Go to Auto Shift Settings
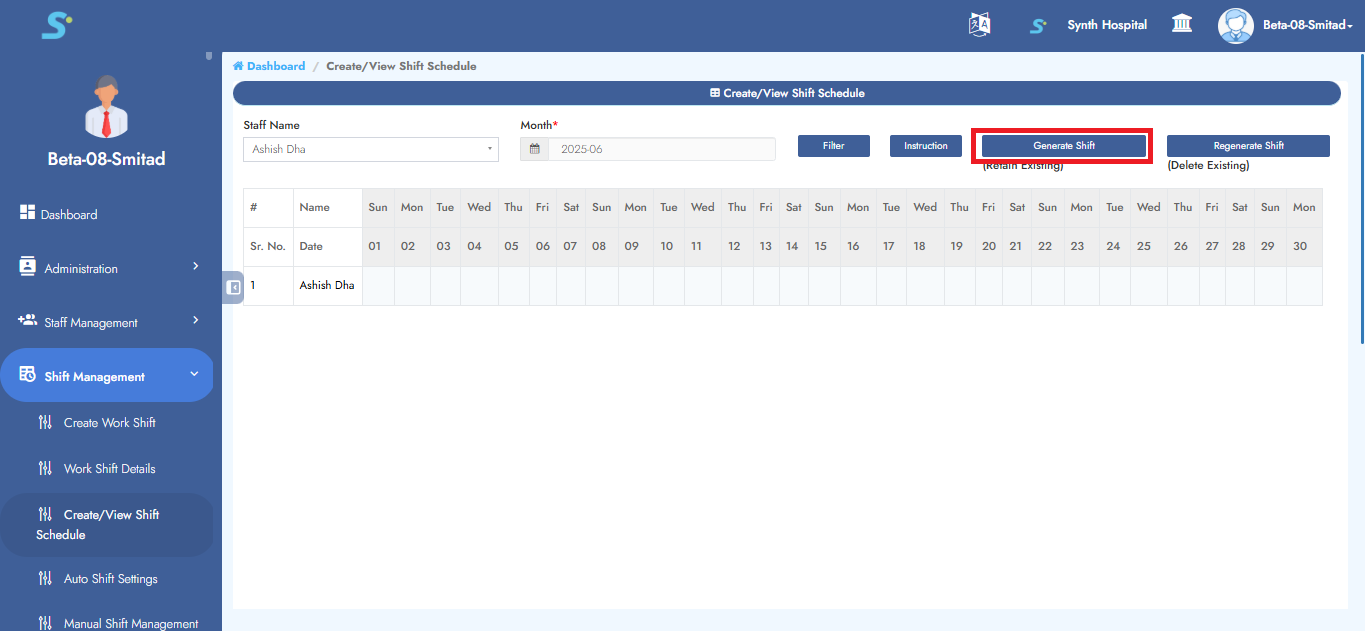 (x=110, y=578)
